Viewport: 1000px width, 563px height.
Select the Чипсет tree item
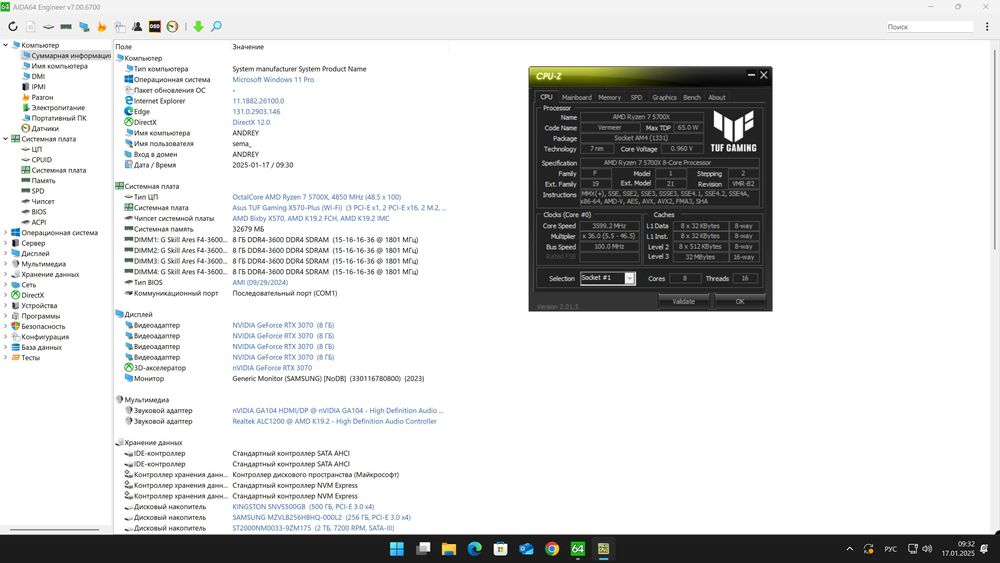click(43, 201)
